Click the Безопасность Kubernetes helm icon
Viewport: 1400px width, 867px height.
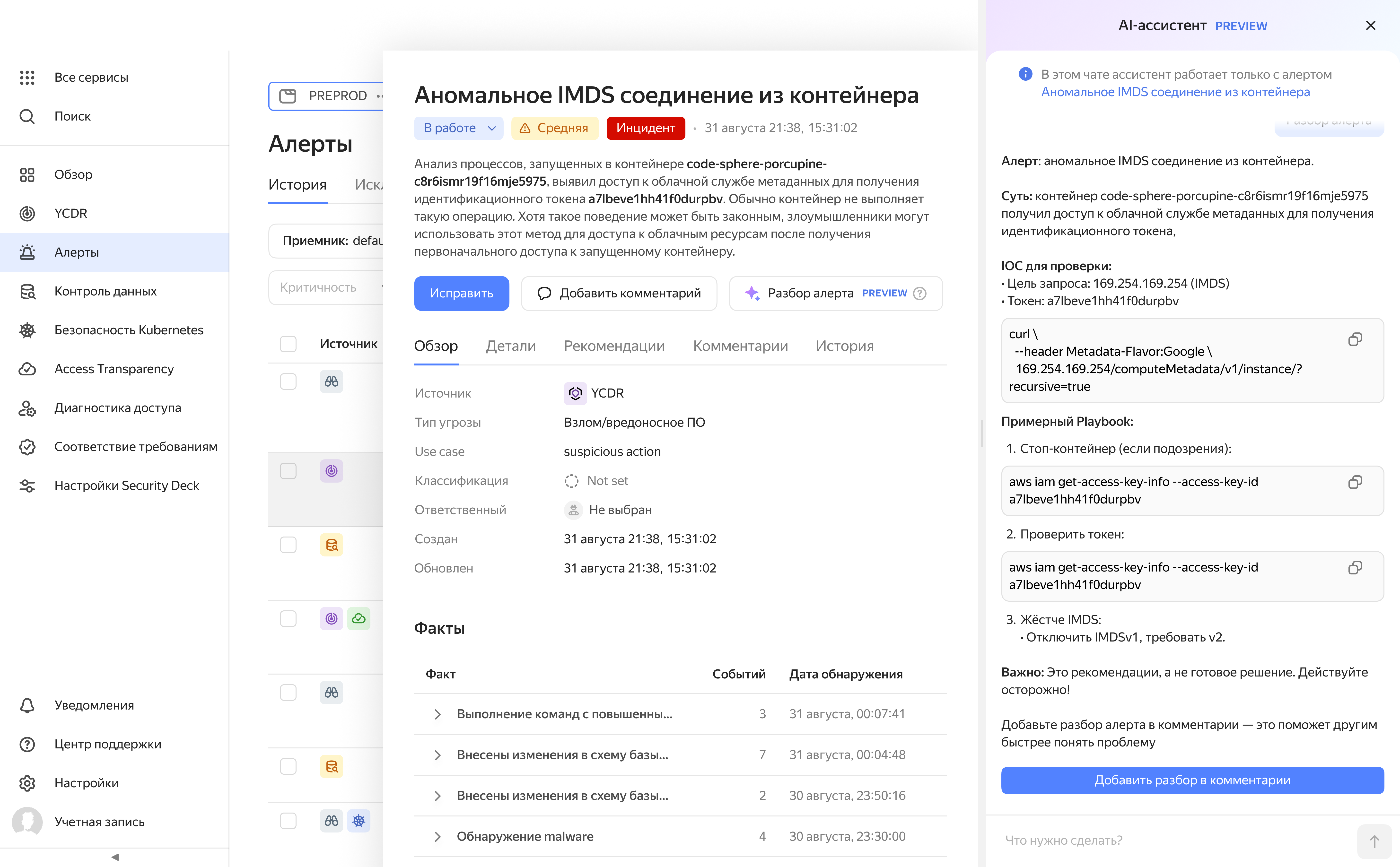27,330
